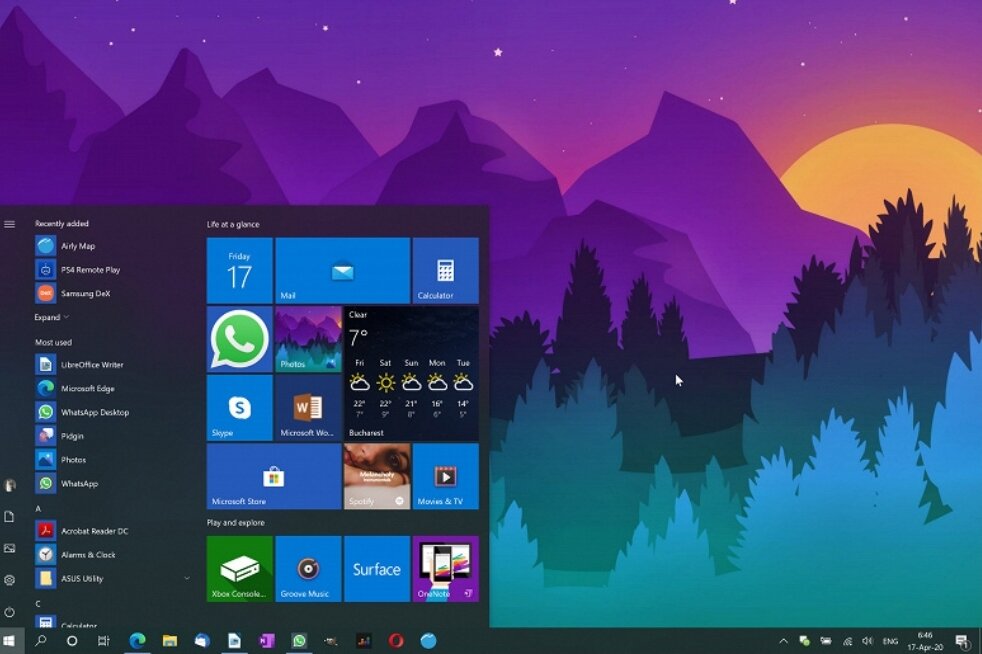The image size is (982, 654).
Task: Open the Surface tile
Action: coord(376,569)
